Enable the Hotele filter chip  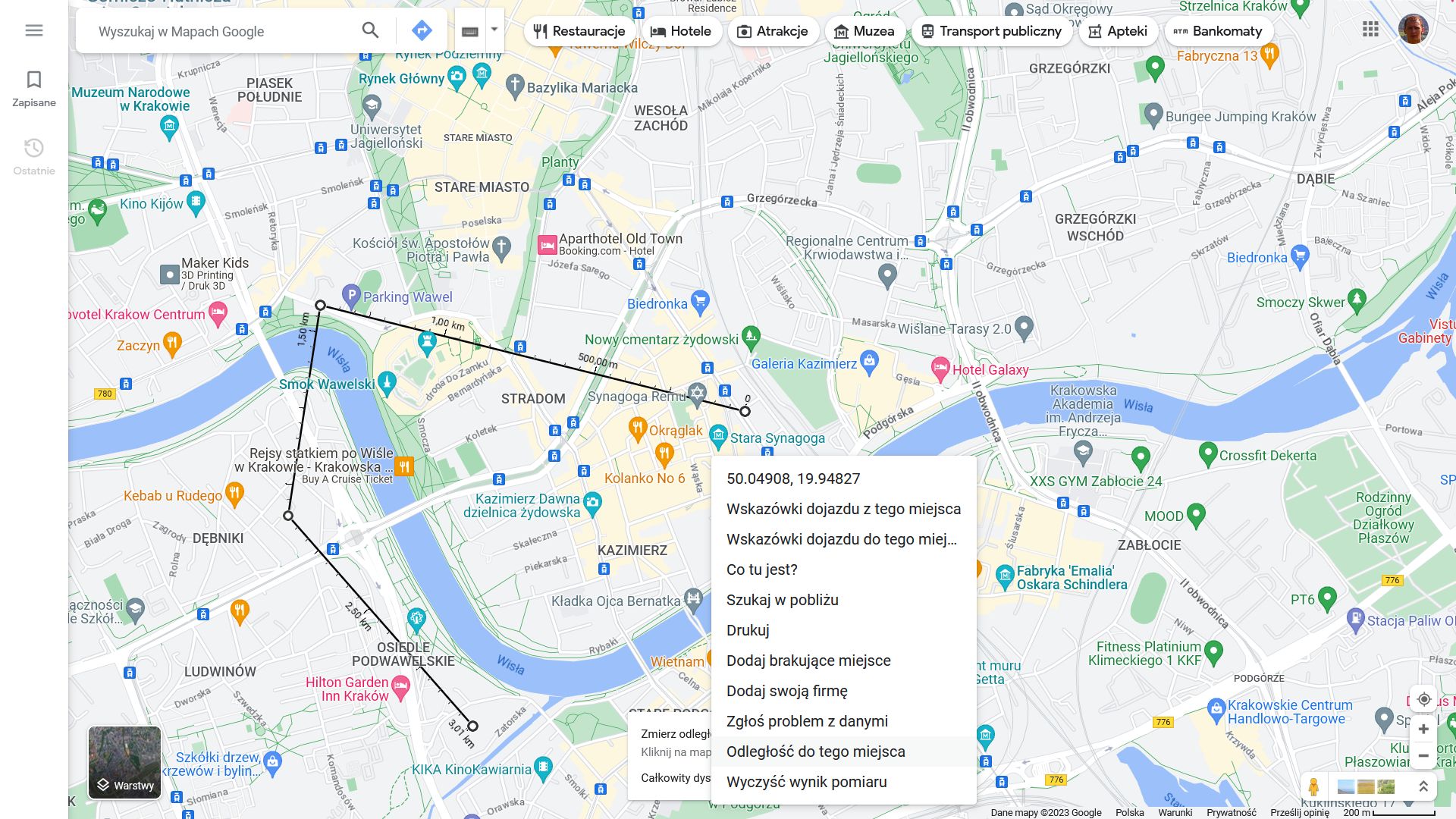(x=680, y=31)
